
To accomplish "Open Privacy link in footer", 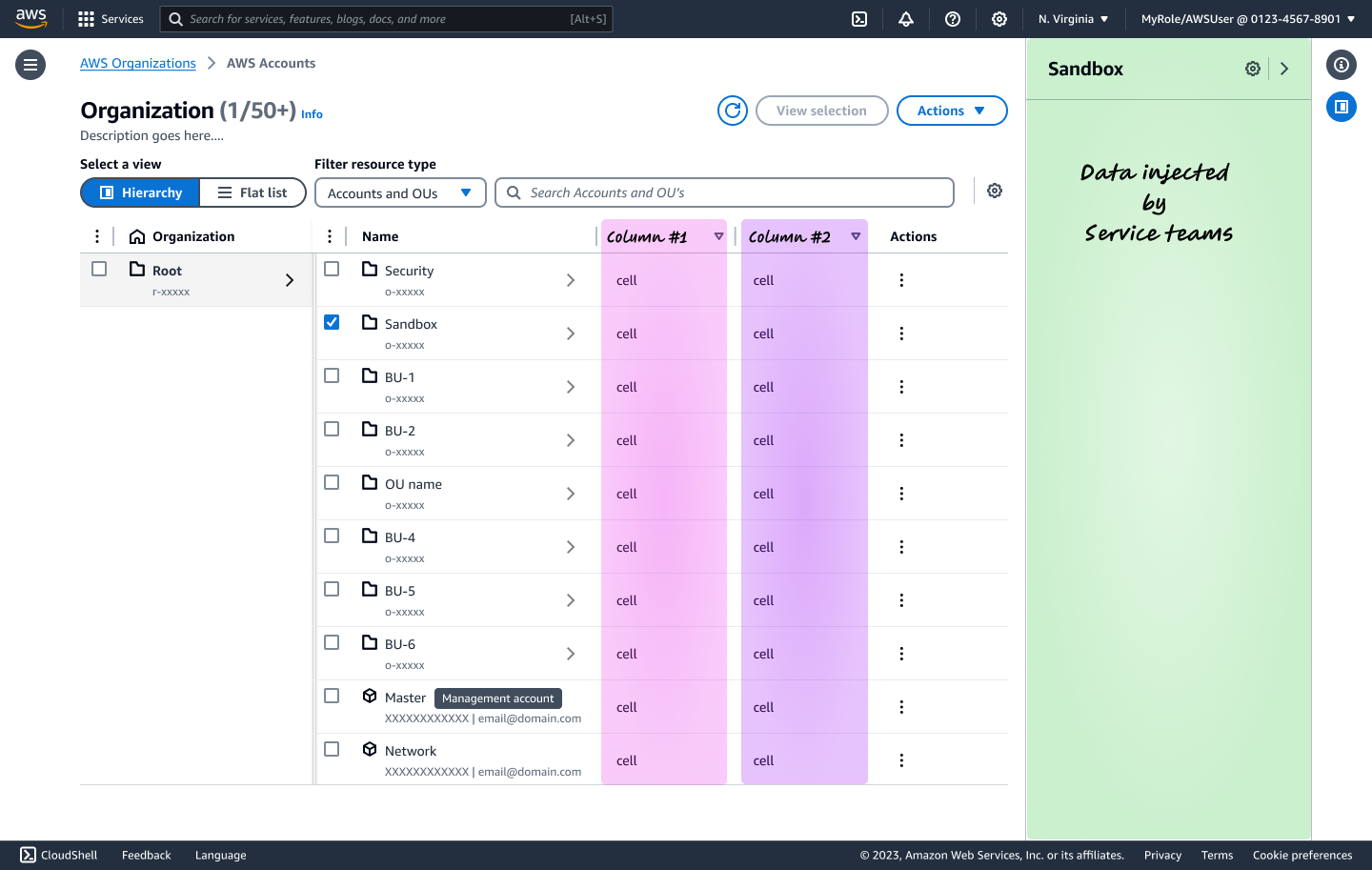I will point(1162,855).
